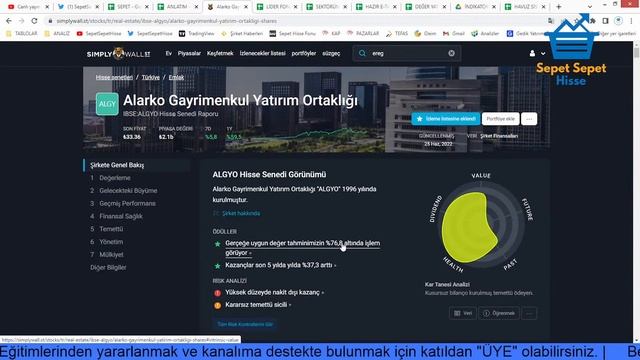Close the Canlı yayın YouTube tab

47,7
